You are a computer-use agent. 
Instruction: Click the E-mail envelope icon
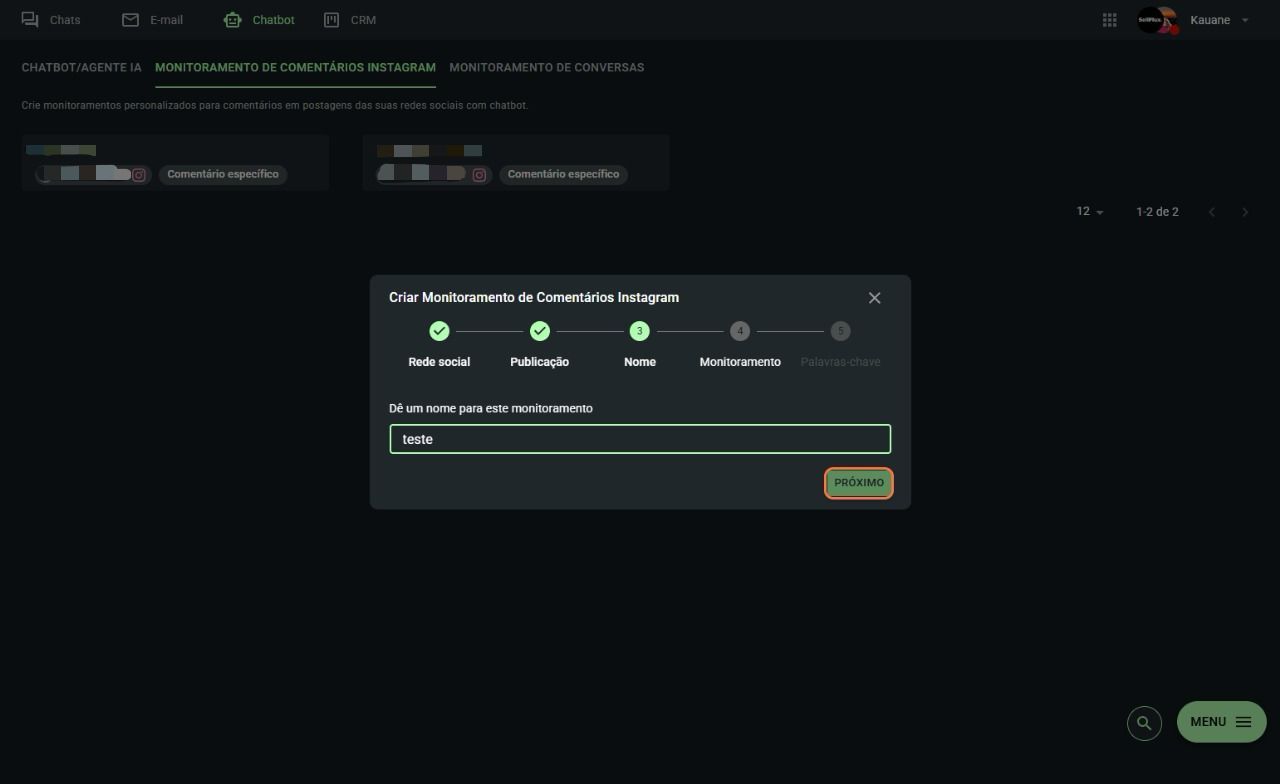[130, 20]
